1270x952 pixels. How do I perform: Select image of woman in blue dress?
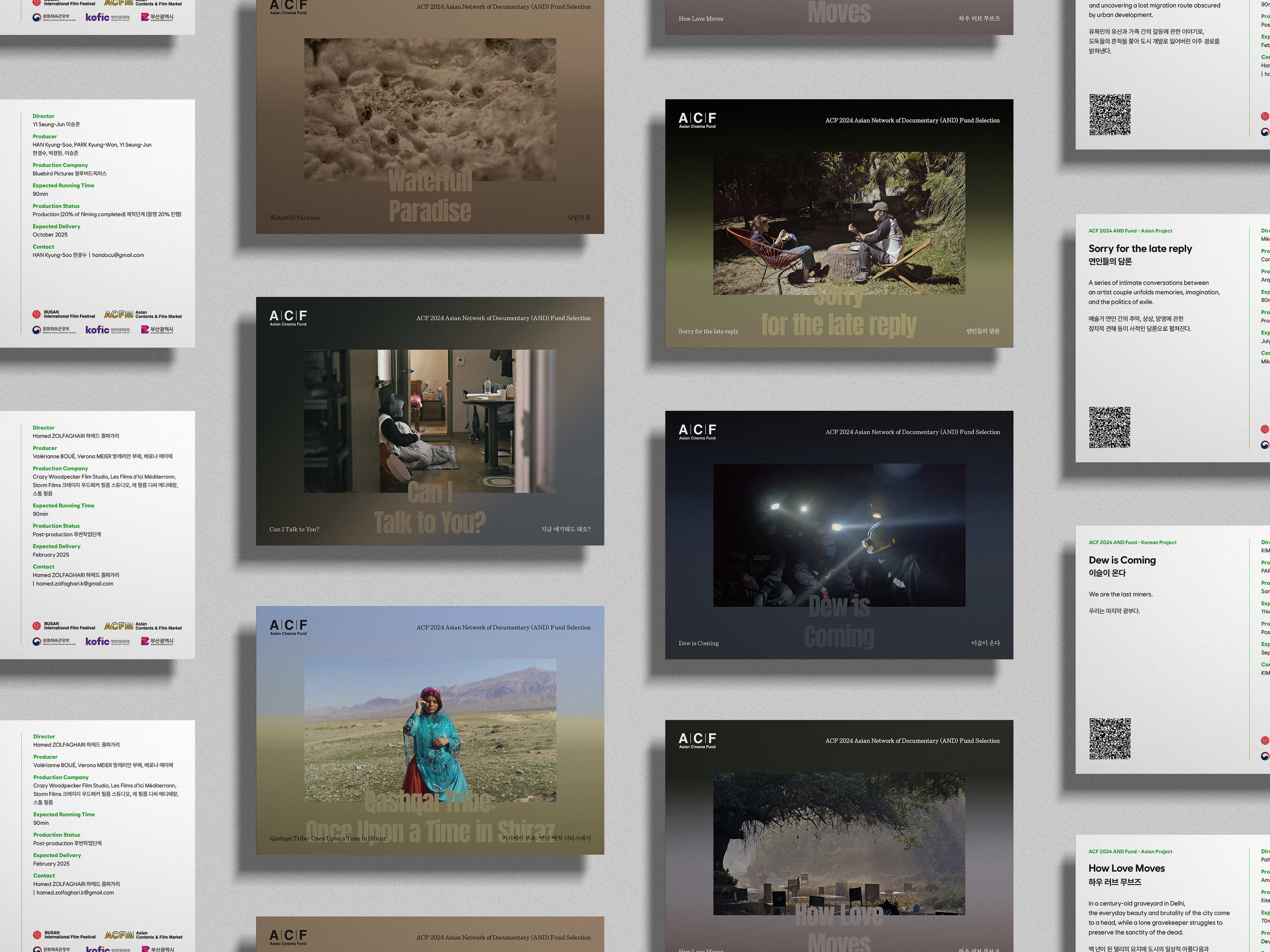coord(430,730)
